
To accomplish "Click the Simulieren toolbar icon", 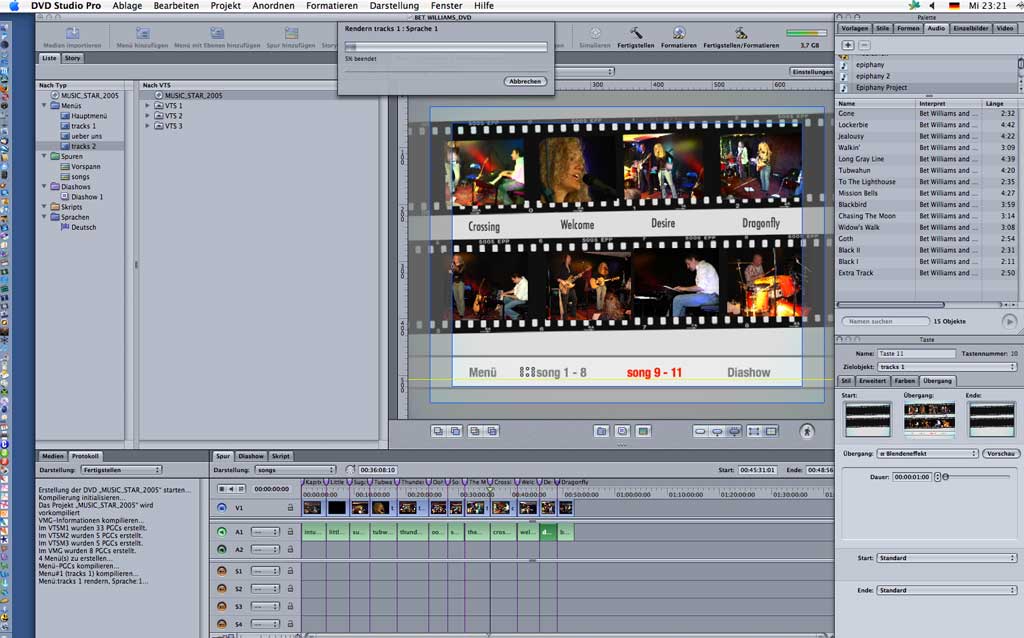I will coord(595,34).
